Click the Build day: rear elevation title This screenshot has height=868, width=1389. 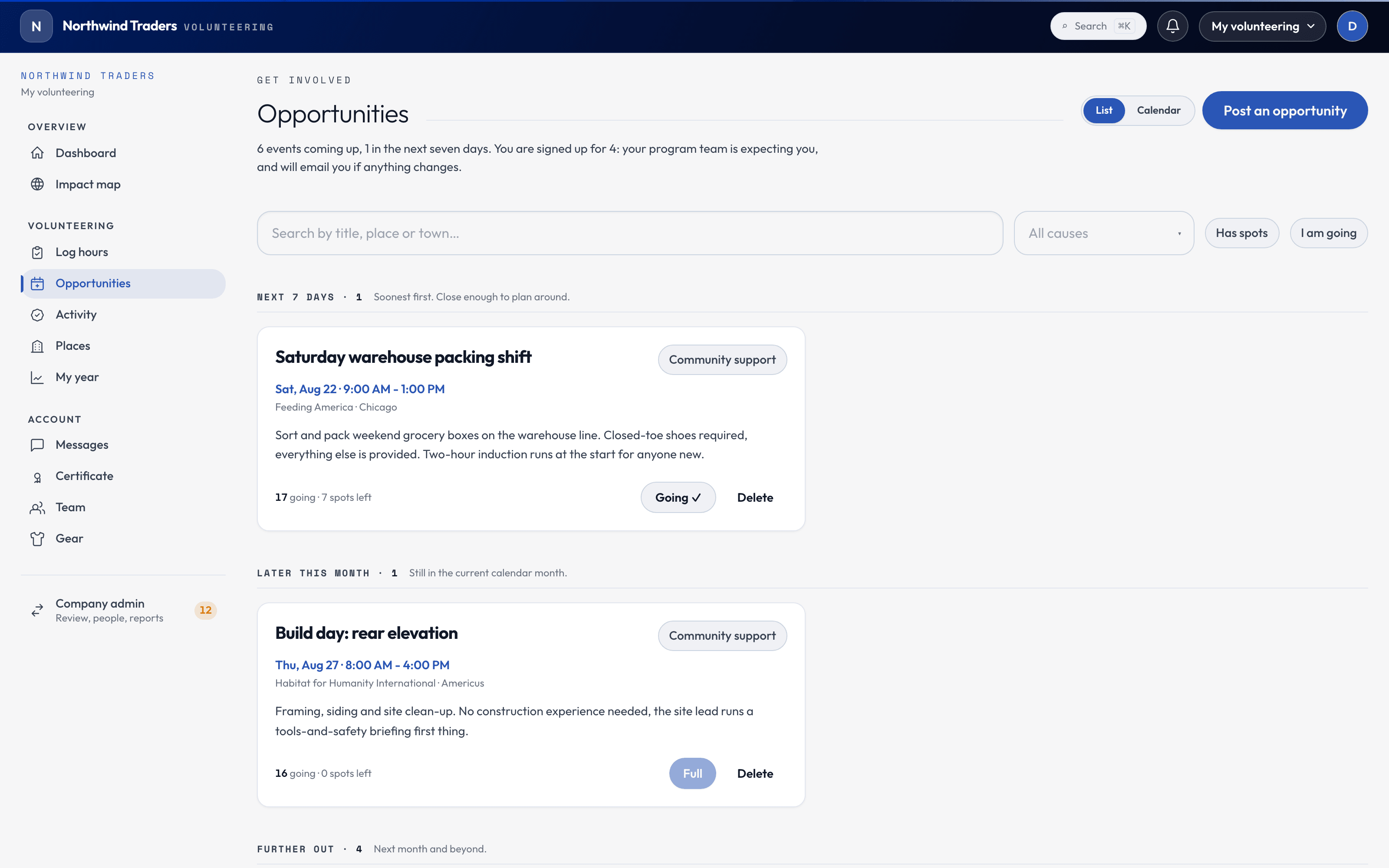tap(366, 633)
